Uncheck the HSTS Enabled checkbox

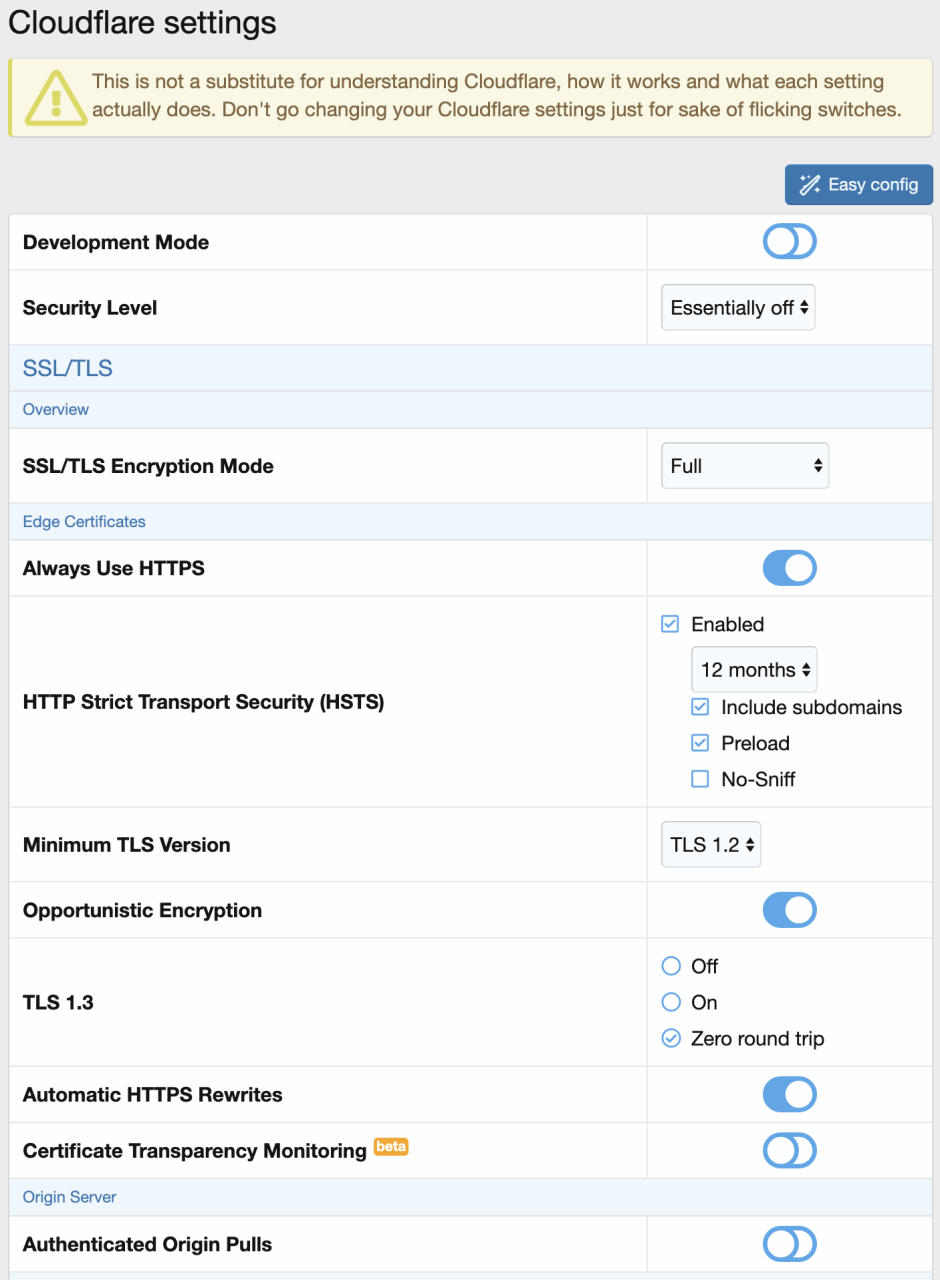(670, 624)
